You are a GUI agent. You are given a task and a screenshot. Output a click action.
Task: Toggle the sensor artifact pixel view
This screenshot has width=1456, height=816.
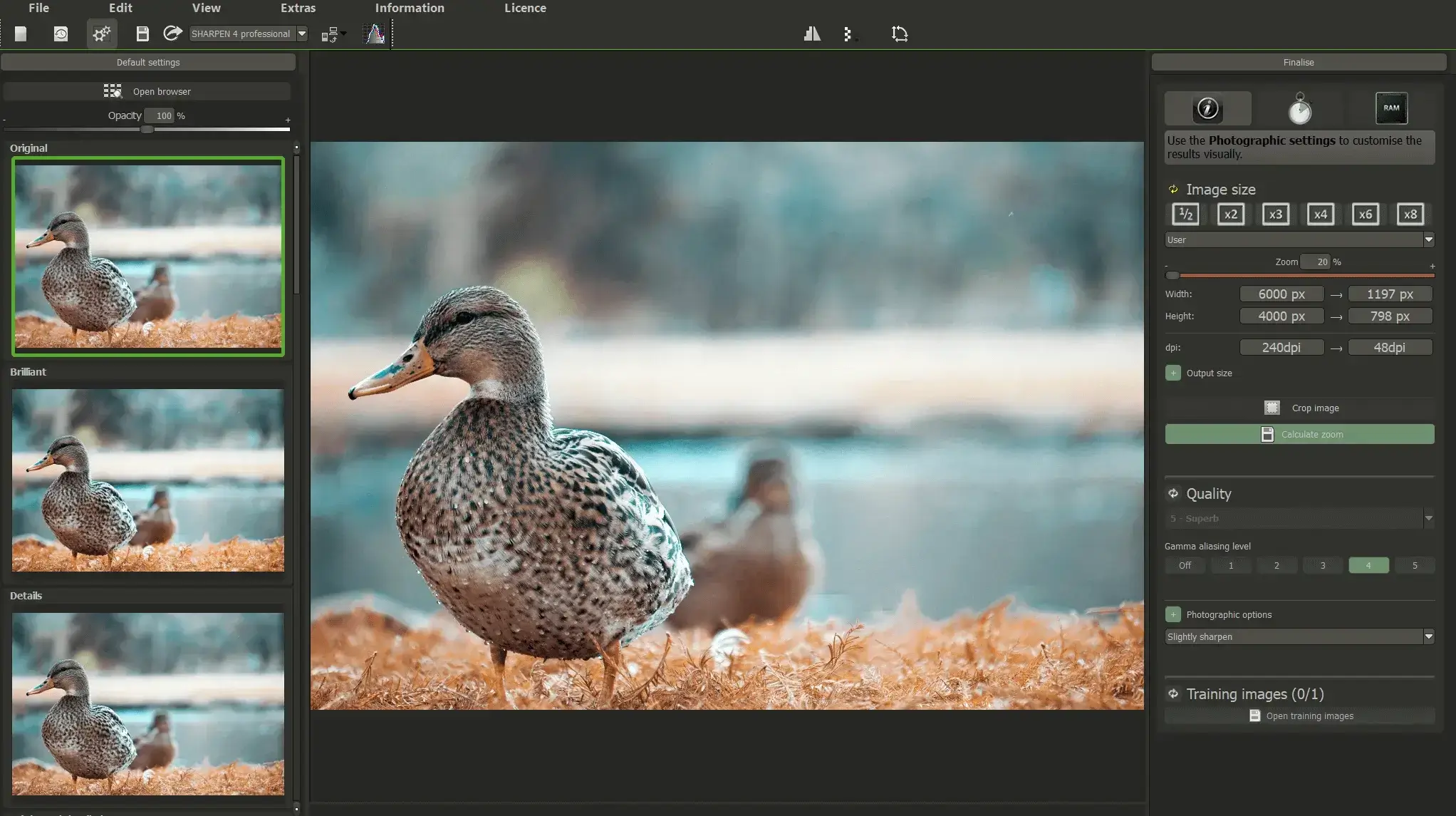(x=849, y=33)
